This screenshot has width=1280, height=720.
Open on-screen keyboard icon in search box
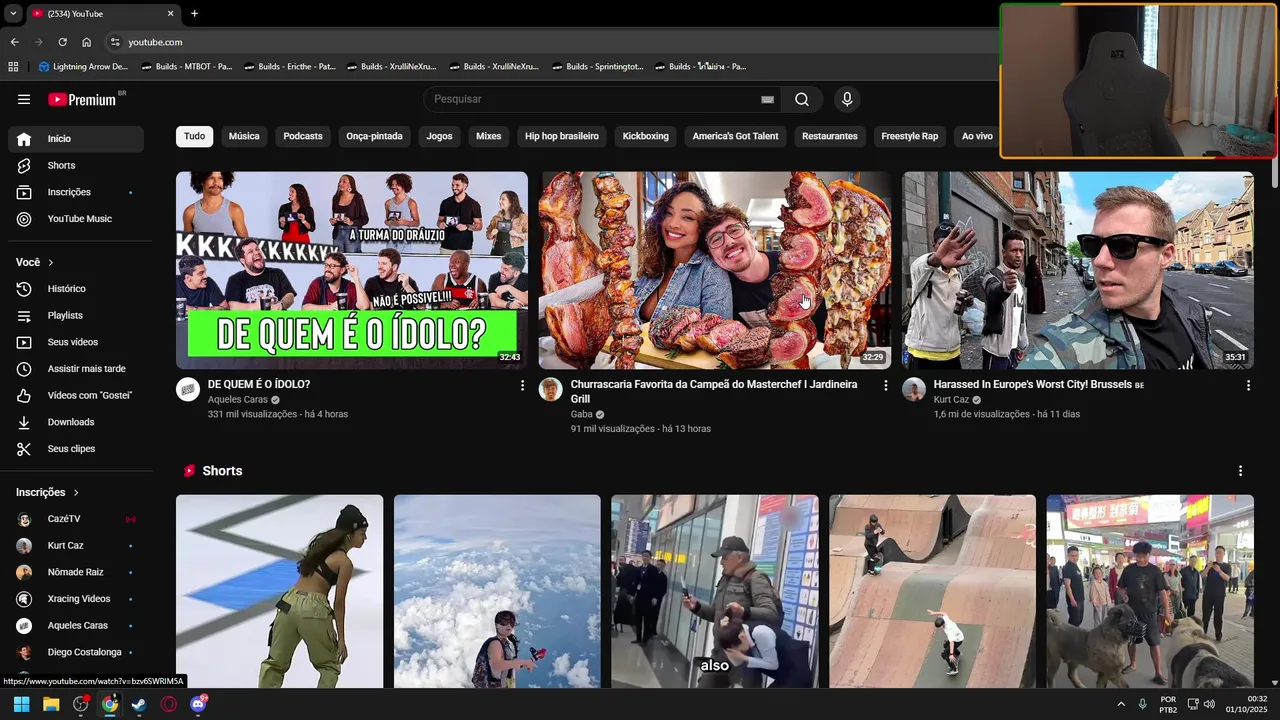coord(767,99)
